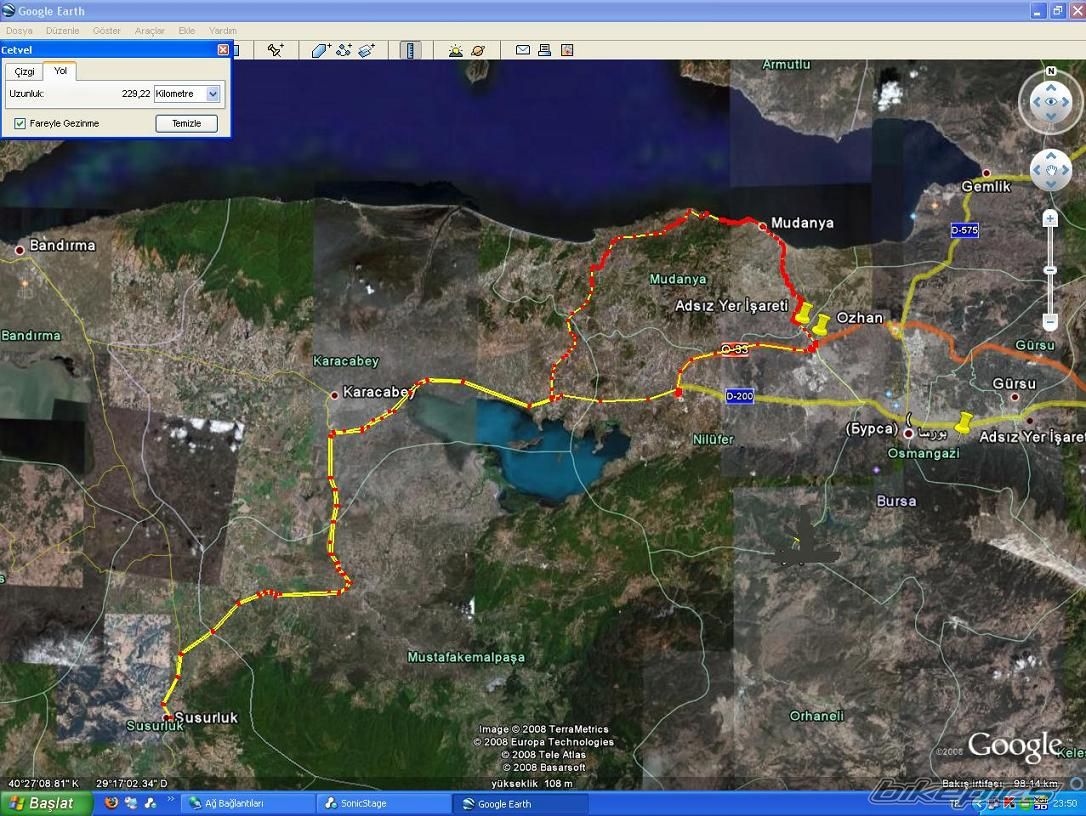Click the D-575 road shield
This screenshot has height=816, width=1086.
[964, 230]
